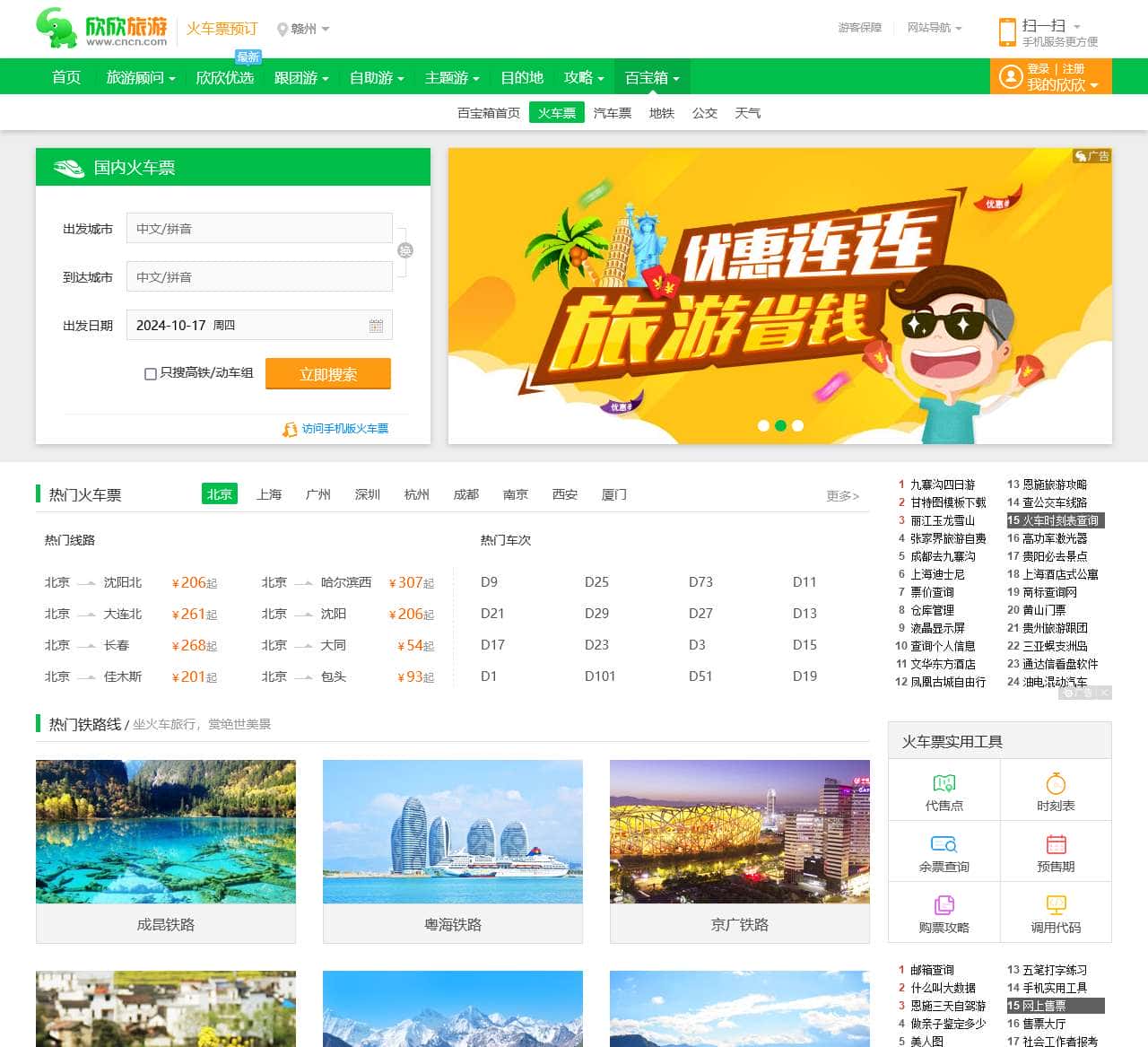Click the 出发城市 input field
This screenshot has height=1047, width=1148.
pos(259,229)
